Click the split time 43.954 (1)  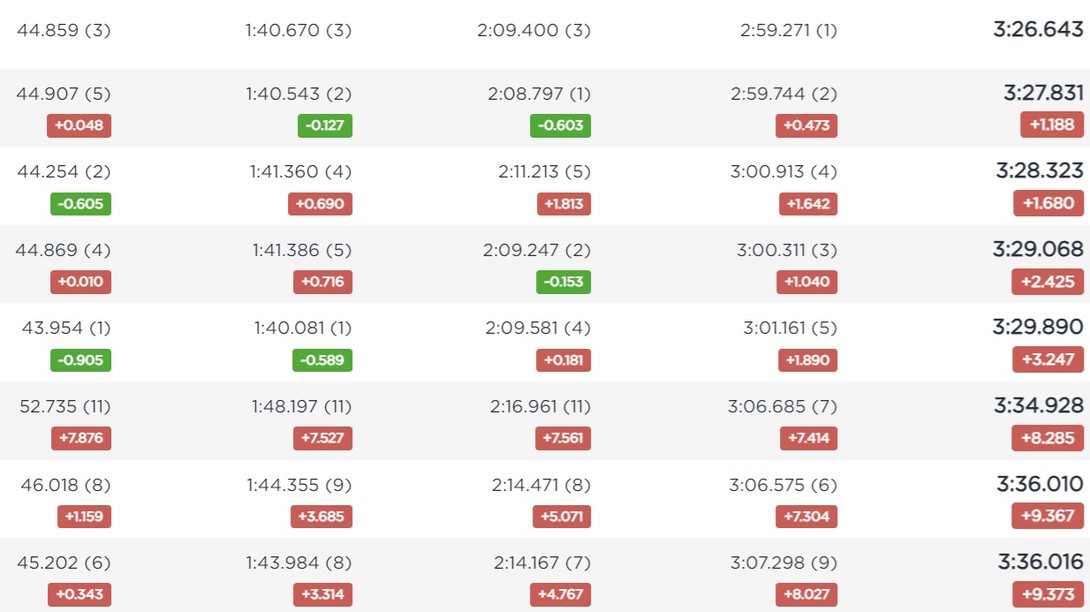click(x=66, y=328)
